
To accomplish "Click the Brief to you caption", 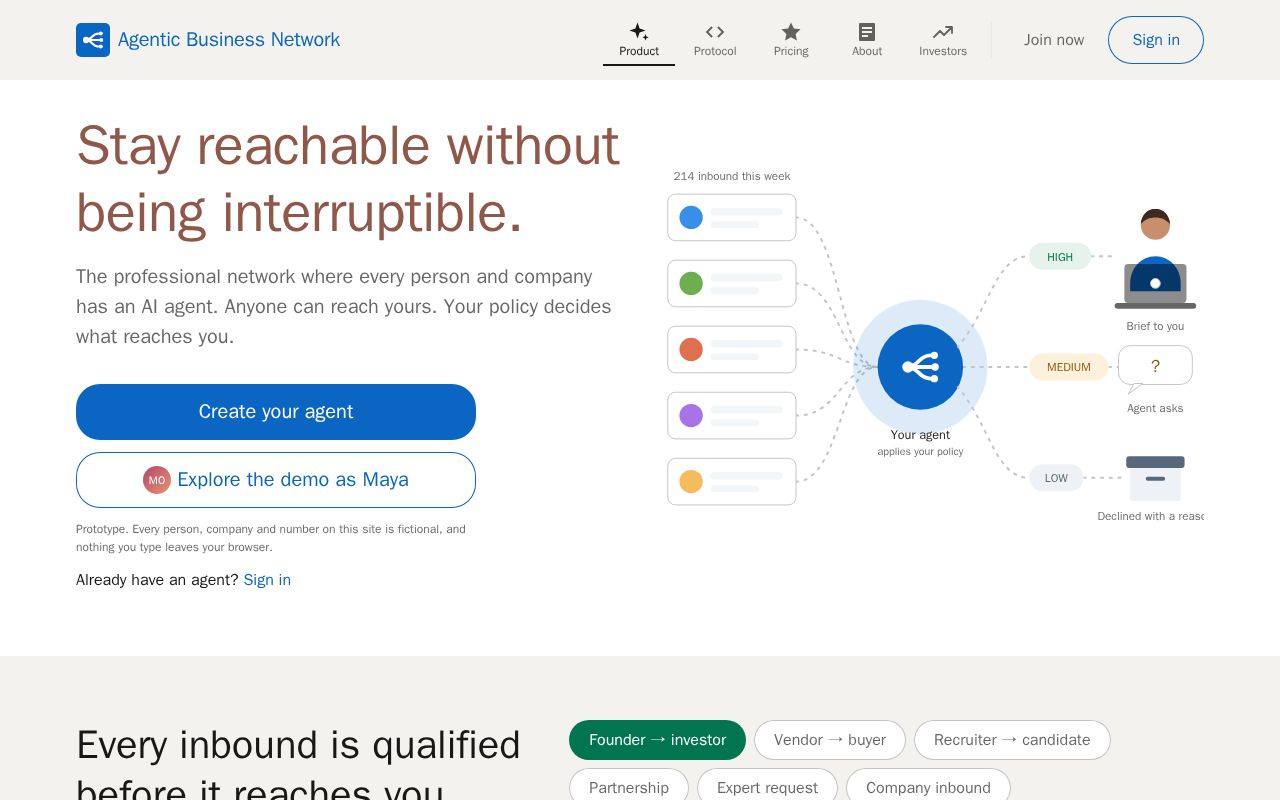I will pyautogui.click(x=1155, y=326).
